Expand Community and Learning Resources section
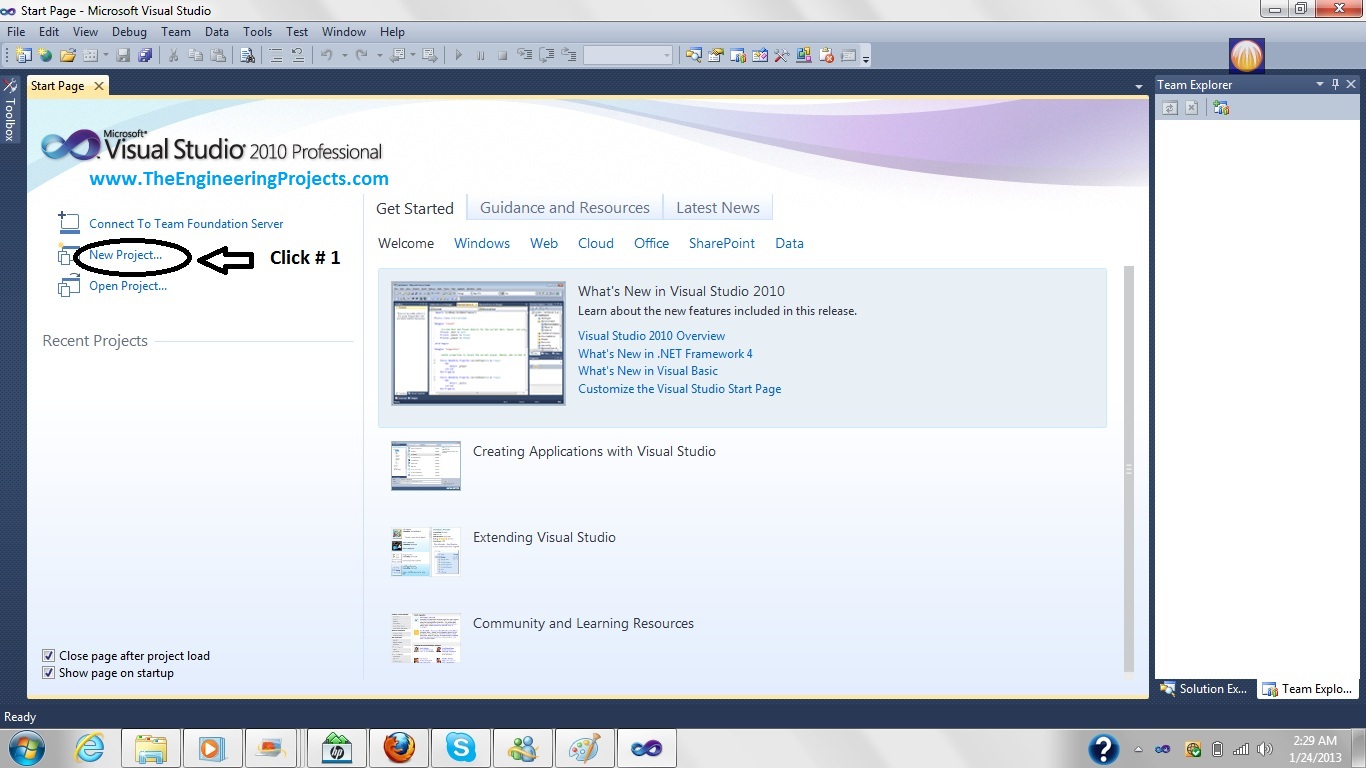This screenshot has width=1366, height=768. (x=583, y=624)
